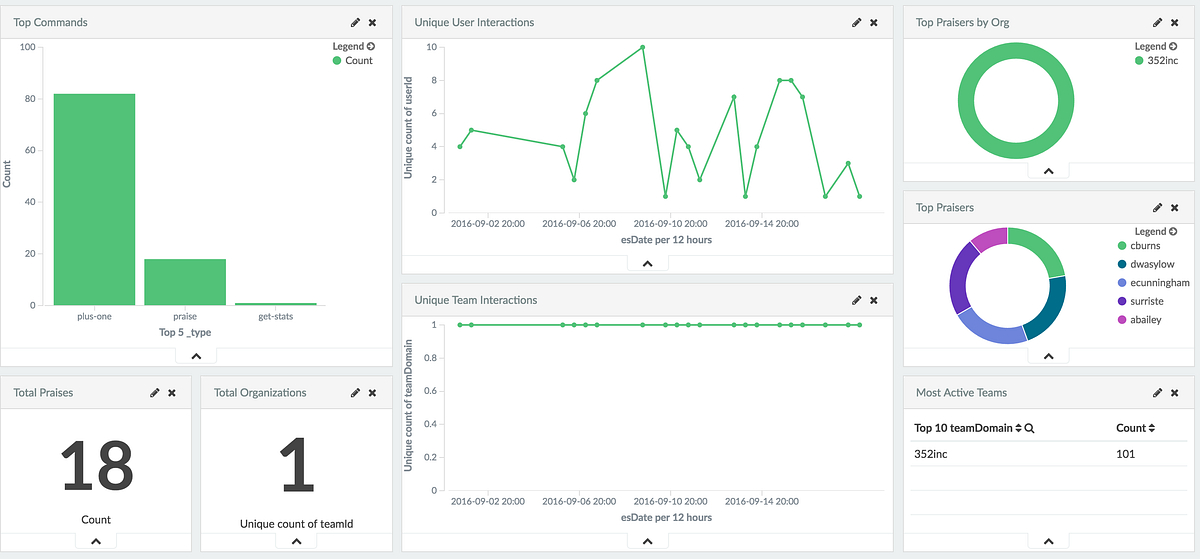The height and width of the screenshot is (559, 1200).
Task: Click the praise bar in Top Commands
Action: [185, 282]
